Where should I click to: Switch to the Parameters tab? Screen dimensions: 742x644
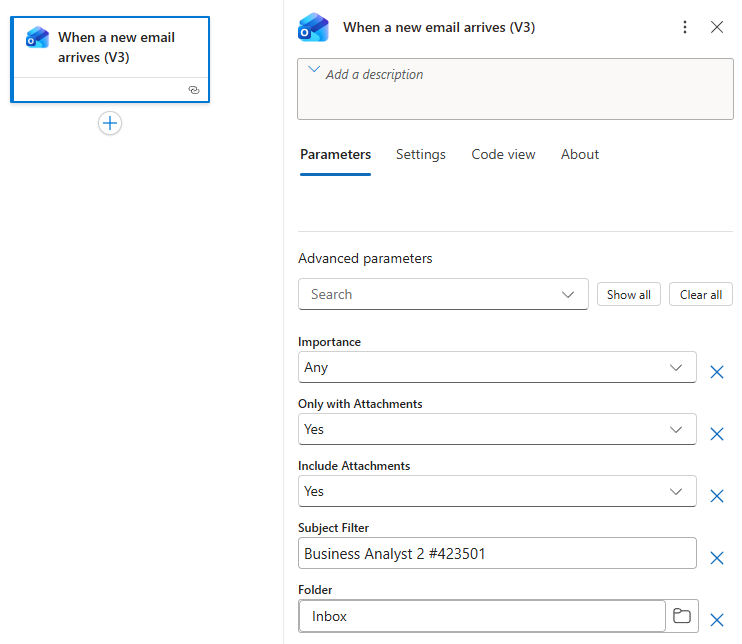point(336,155)
